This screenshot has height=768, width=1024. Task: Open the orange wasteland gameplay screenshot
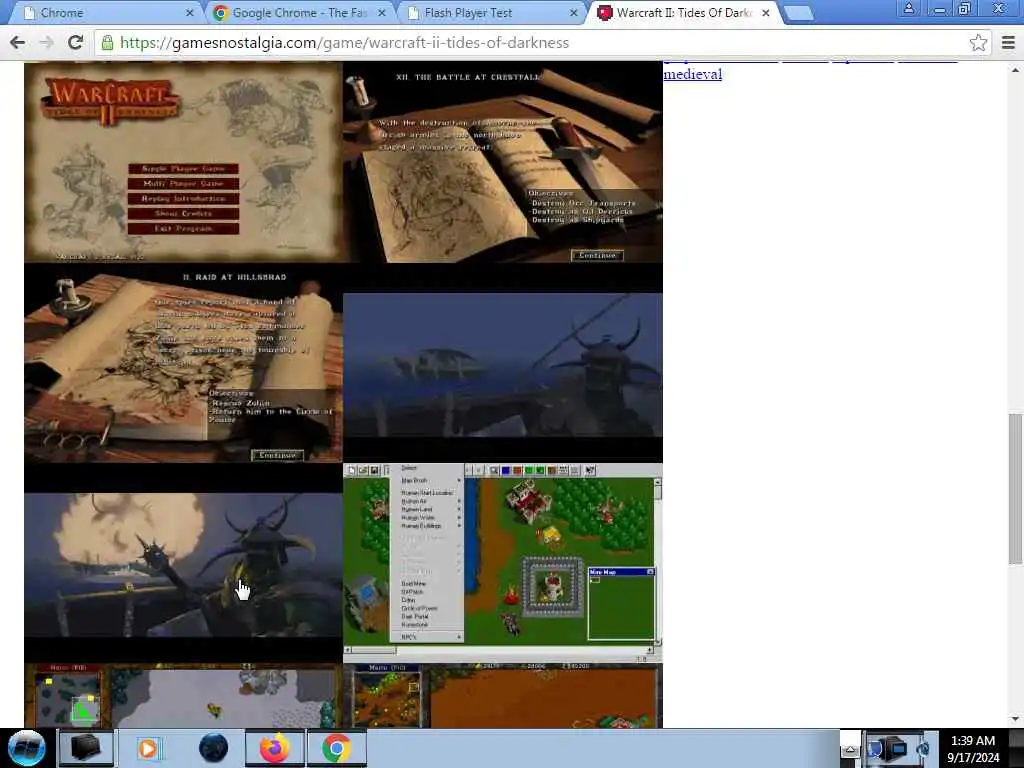[x=503, y=696]
